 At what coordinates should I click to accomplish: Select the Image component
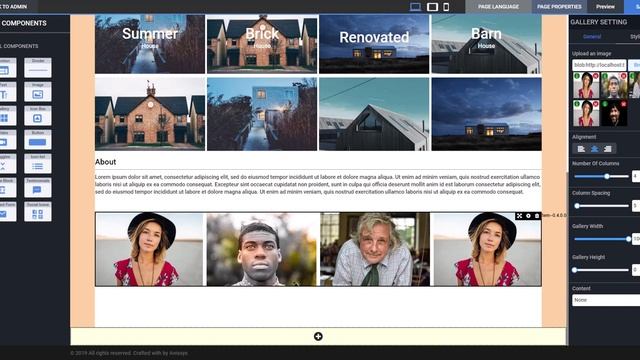(x=38, y=92)
